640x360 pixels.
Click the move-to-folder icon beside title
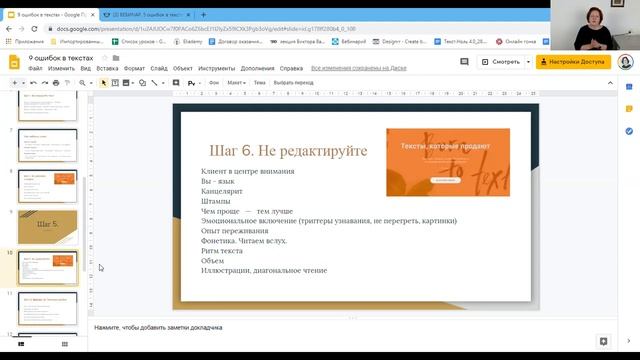(116, 58)
